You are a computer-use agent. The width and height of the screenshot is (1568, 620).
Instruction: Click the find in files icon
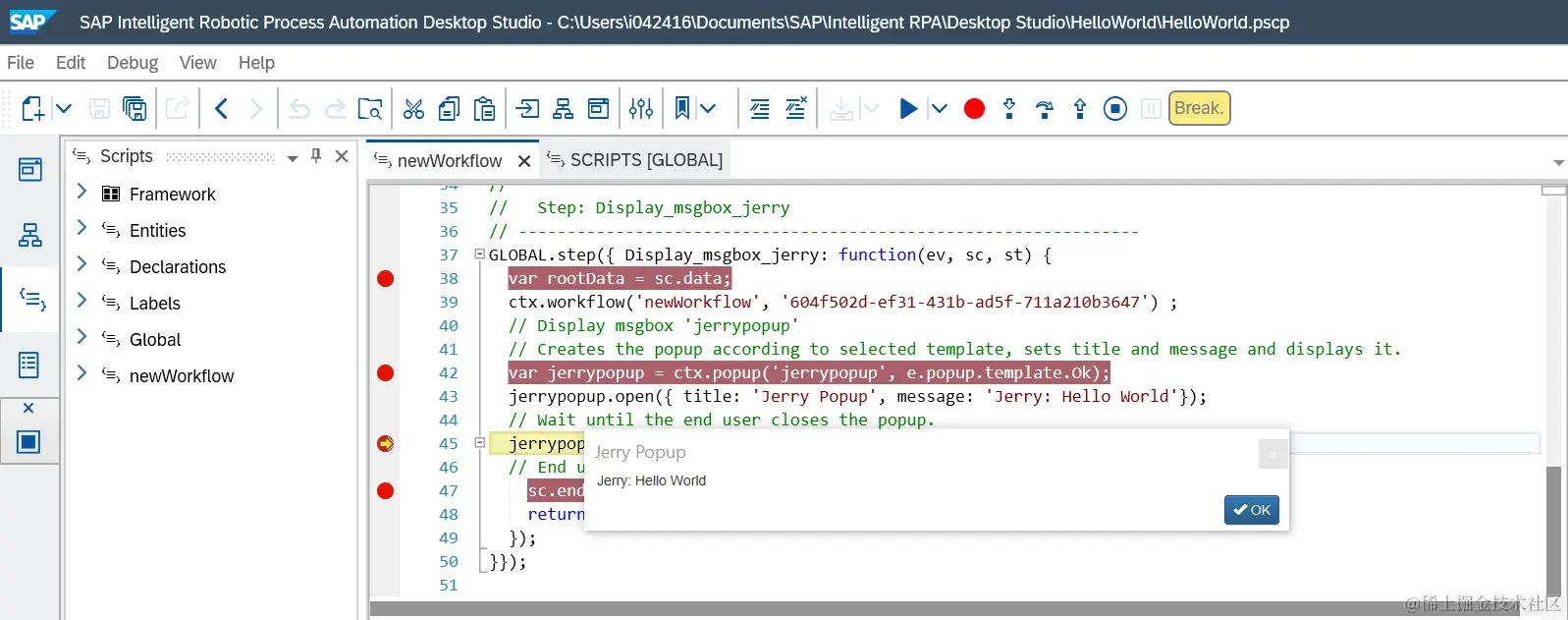[x=370, y=108]
